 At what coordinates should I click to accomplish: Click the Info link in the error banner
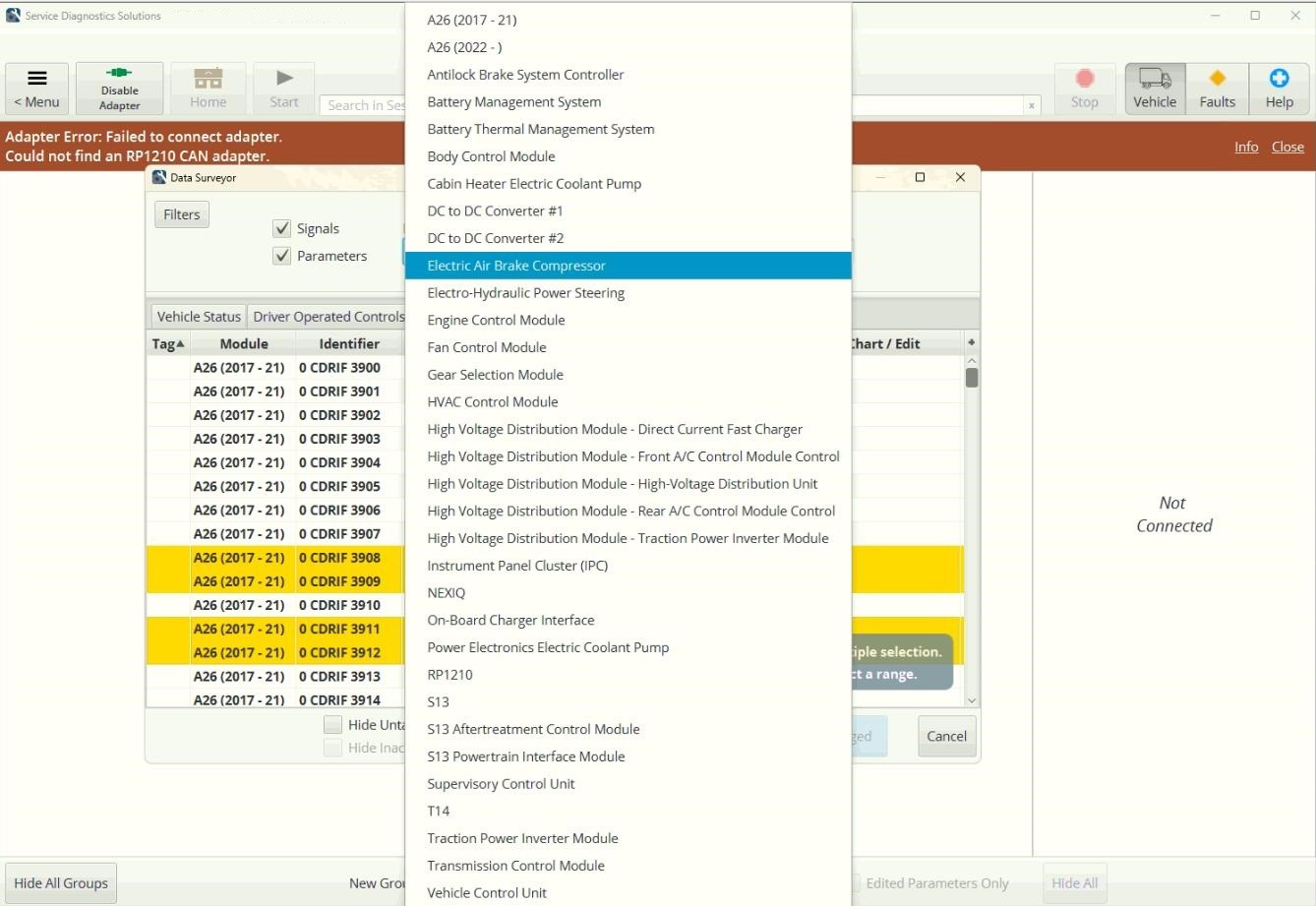click(1245, 146)
